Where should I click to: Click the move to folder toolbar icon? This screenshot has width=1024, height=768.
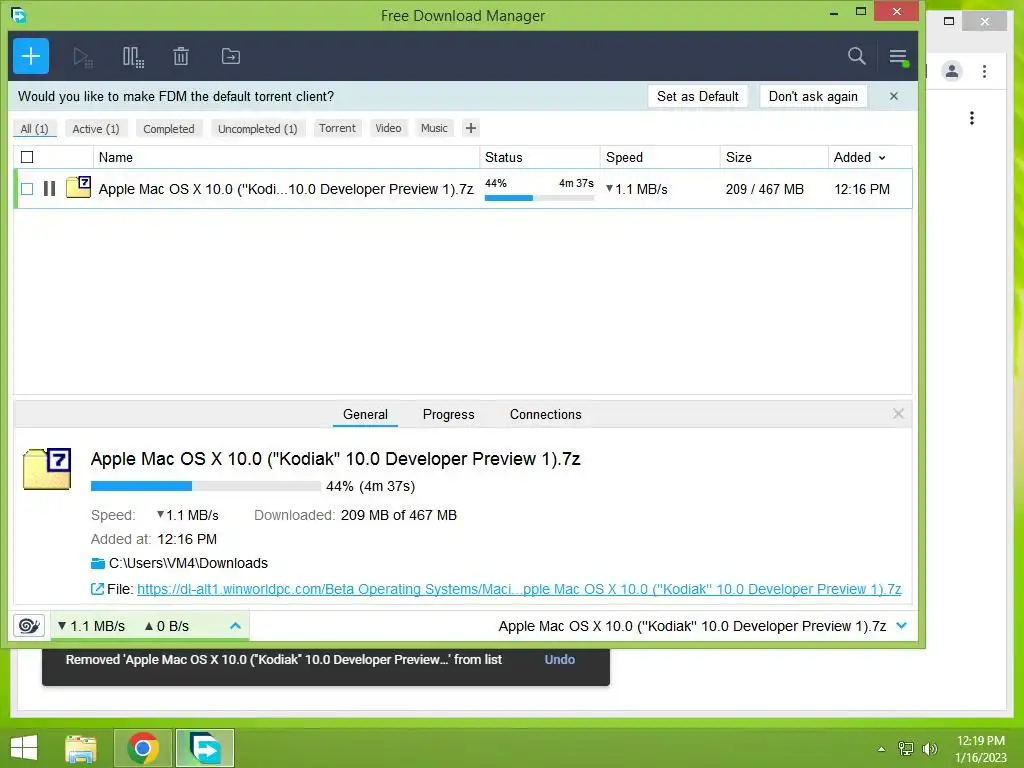231,57
